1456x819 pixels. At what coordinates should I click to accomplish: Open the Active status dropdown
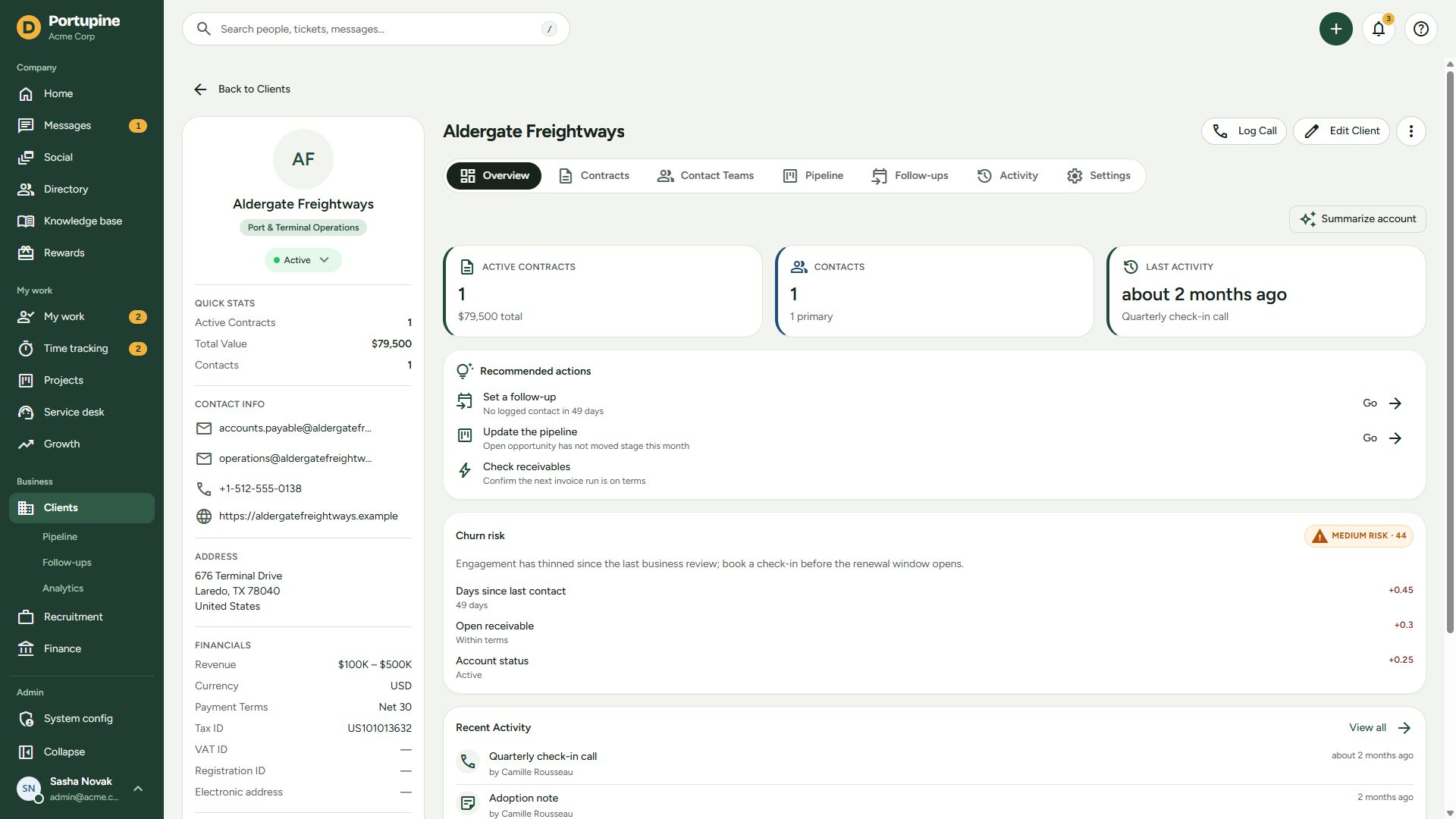[303, 260]
